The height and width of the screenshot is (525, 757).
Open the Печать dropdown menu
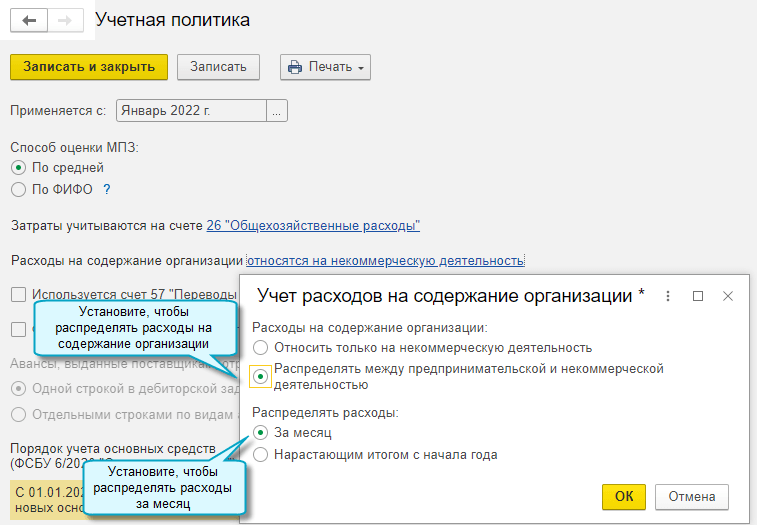tap(325, 67)
